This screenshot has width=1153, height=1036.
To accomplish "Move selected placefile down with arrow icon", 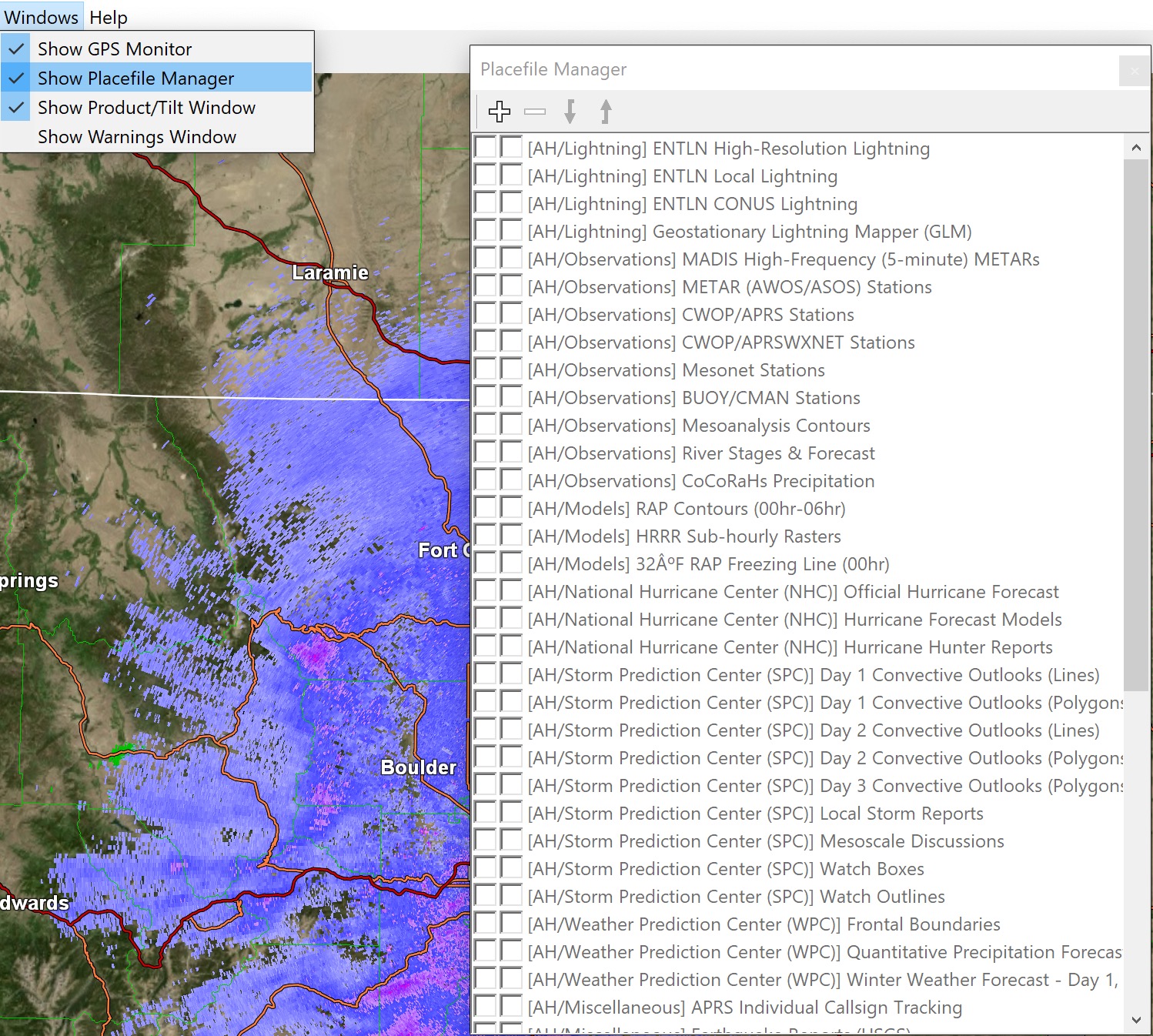I will [x=570, y=112].
